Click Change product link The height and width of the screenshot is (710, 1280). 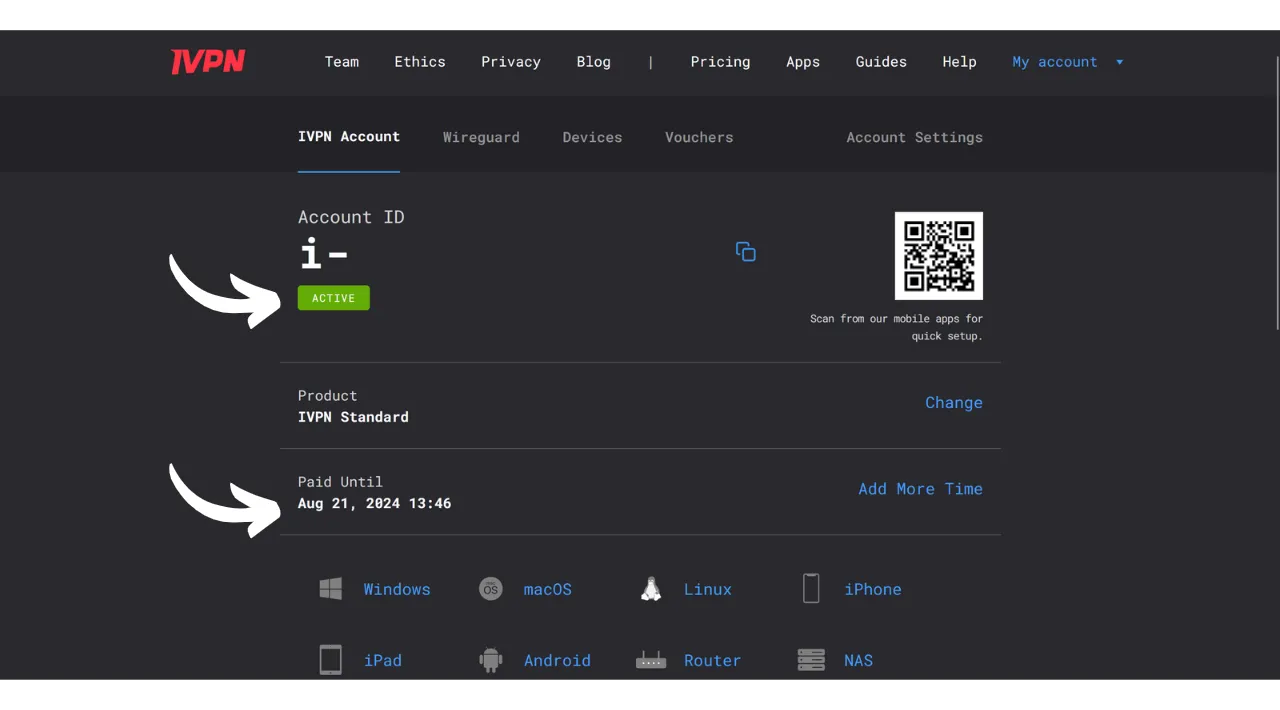(x=954, y=402)
